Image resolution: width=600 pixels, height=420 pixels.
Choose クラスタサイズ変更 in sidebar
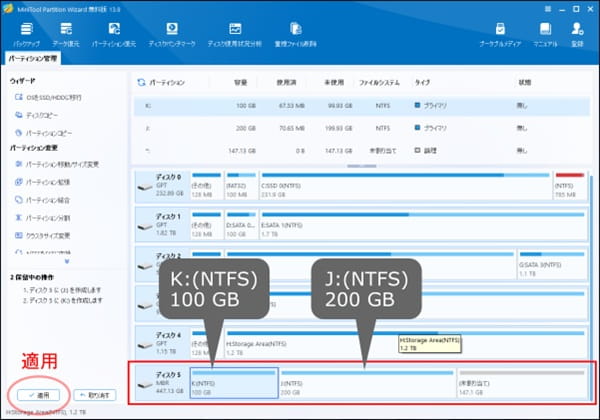point(42,235)
